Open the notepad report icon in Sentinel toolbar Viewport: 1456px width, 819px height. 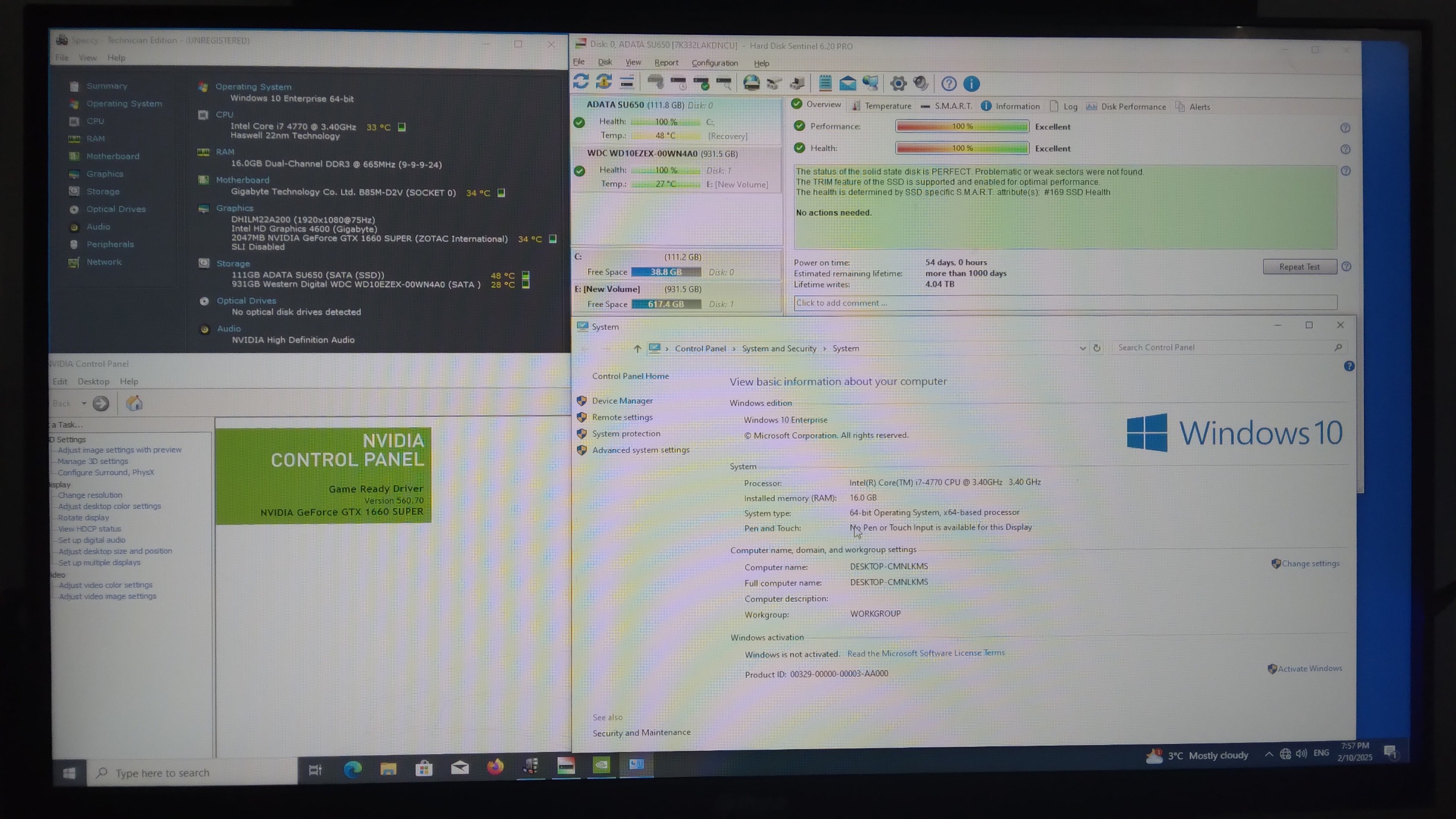tap(825, 83)
